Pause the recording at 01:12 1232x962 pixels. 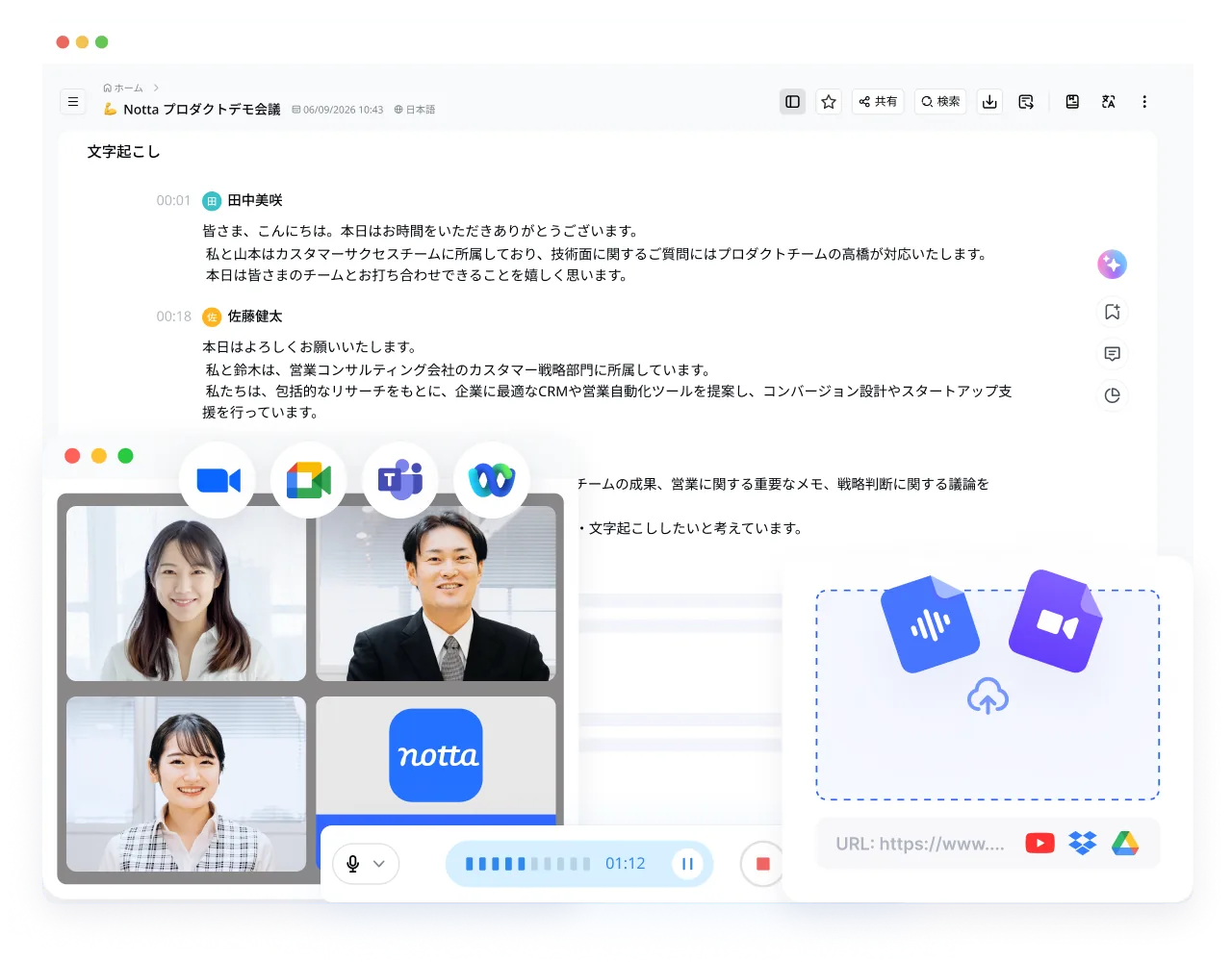[687, 864]
